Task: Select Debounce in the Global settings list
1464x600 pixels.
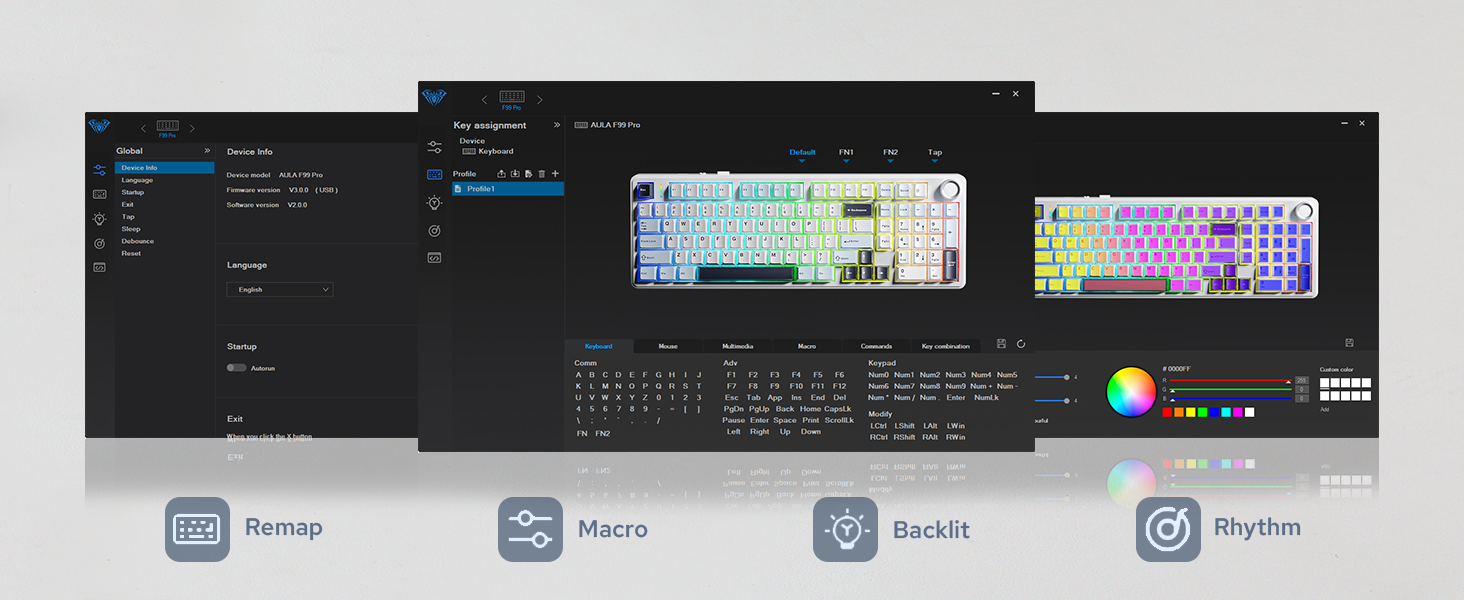Action: (x=138, y=241)
